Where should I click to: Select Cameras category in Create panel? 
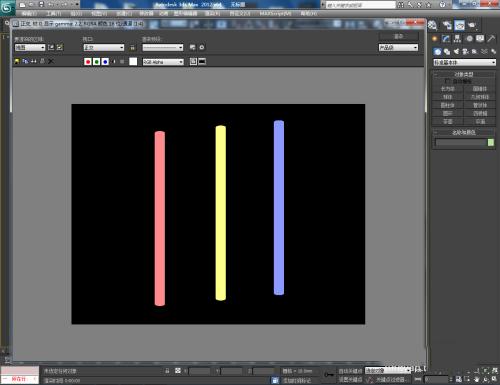[466, 51]
